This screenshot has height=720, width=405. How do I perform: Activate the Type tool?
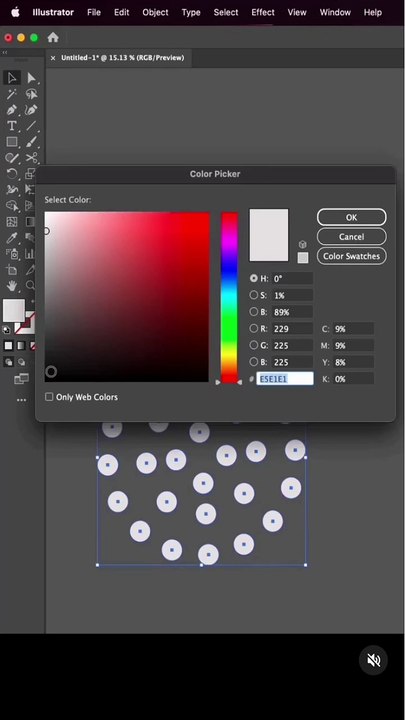(12, 126)
